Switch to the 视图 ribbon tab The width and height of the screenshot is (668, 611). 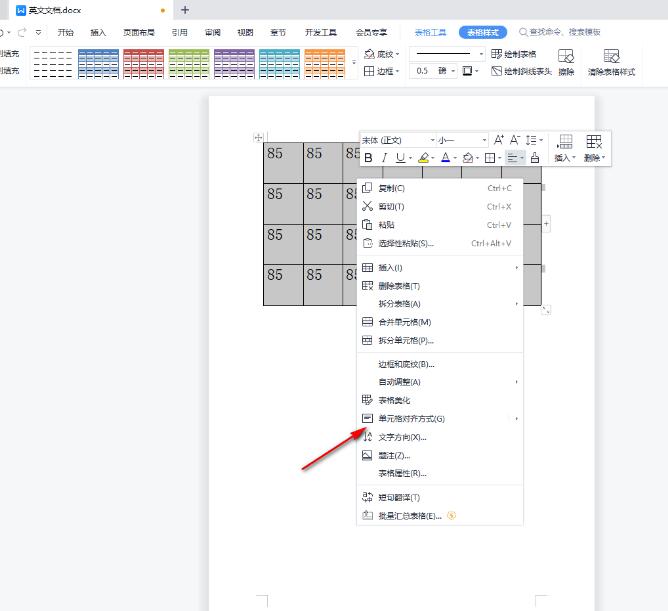point(245,32)
